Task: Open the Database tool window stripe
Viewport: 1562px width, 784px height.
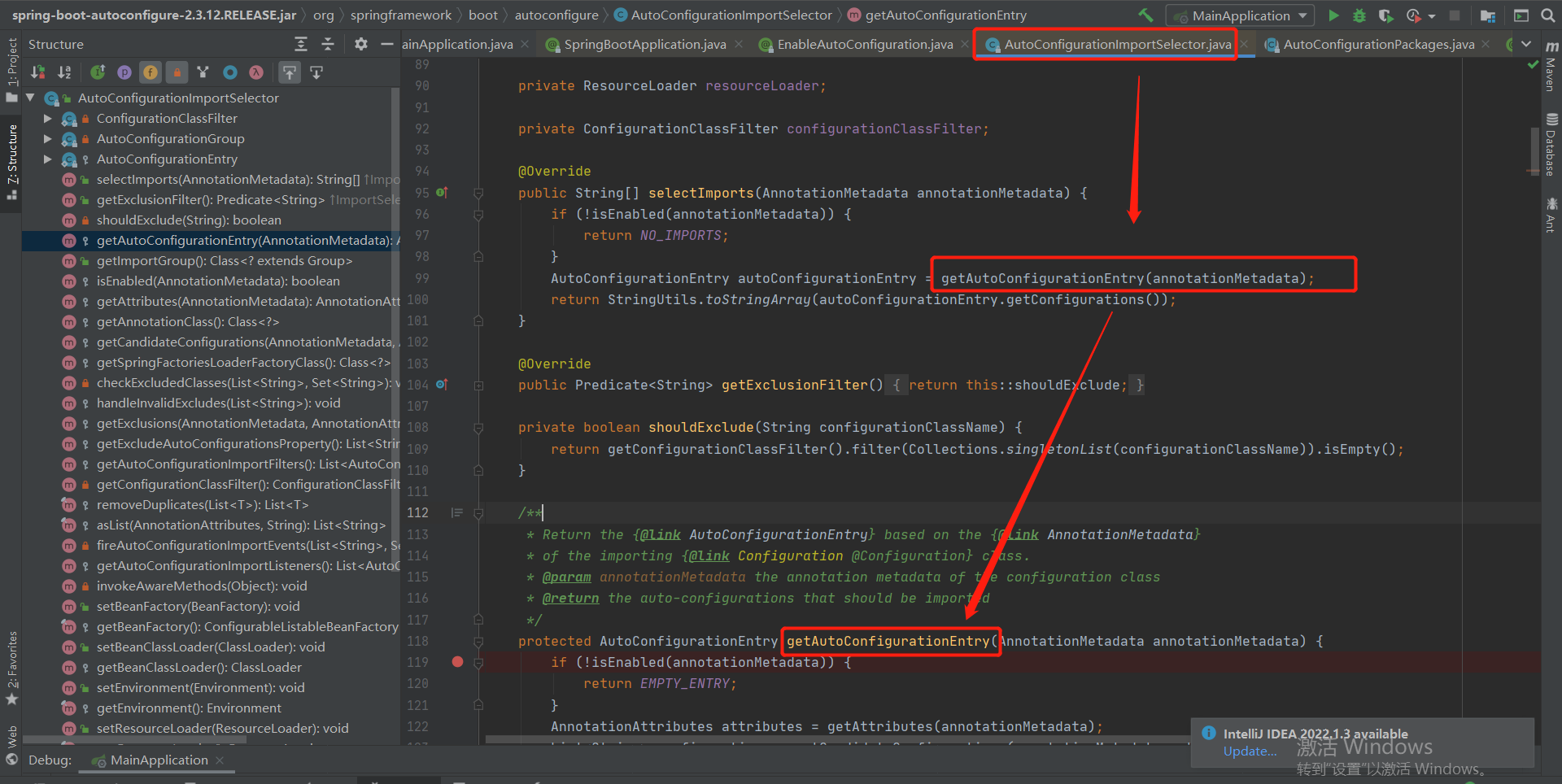Action: pos(1551,145)
